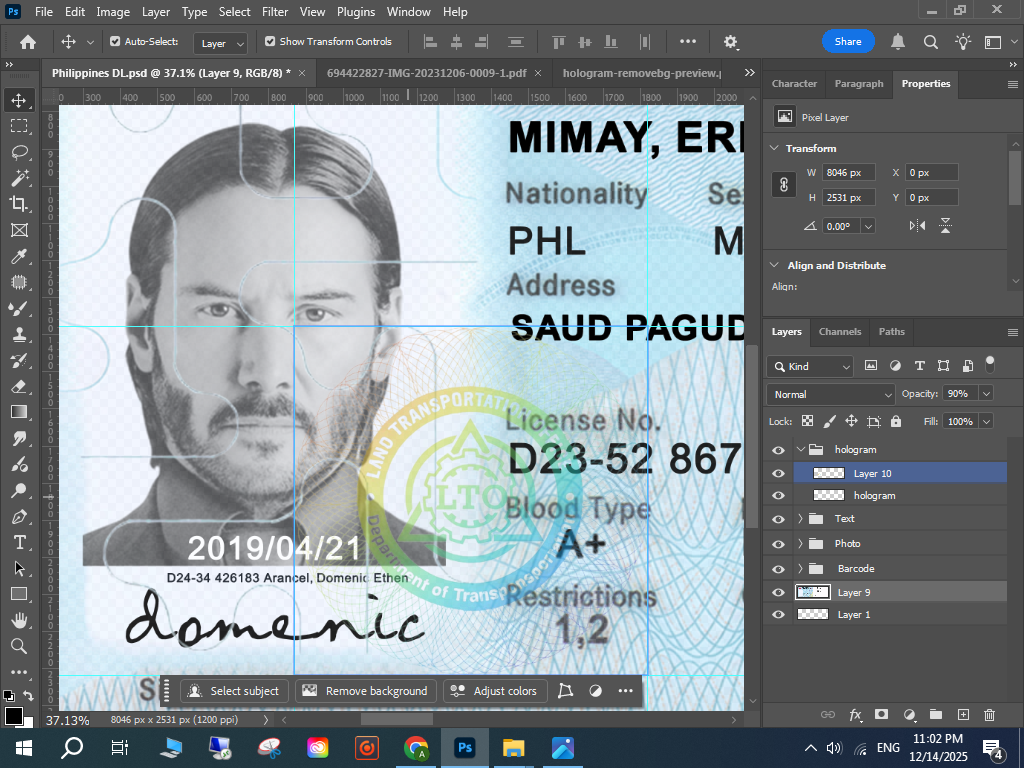The height and width of the screenshot is (768, 1024).
Task: Open the notifications bell icon
Action: click(898, 42)
